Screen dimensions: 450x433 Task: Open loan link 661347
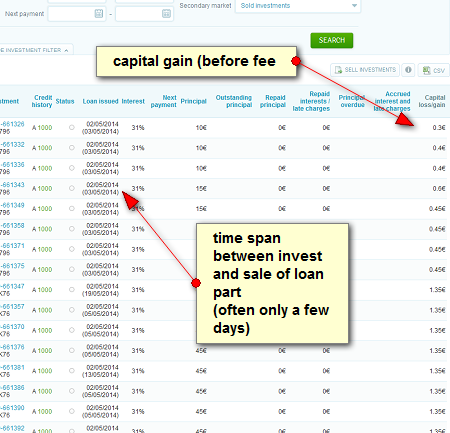pyautogui.click(x=12, y=286)
